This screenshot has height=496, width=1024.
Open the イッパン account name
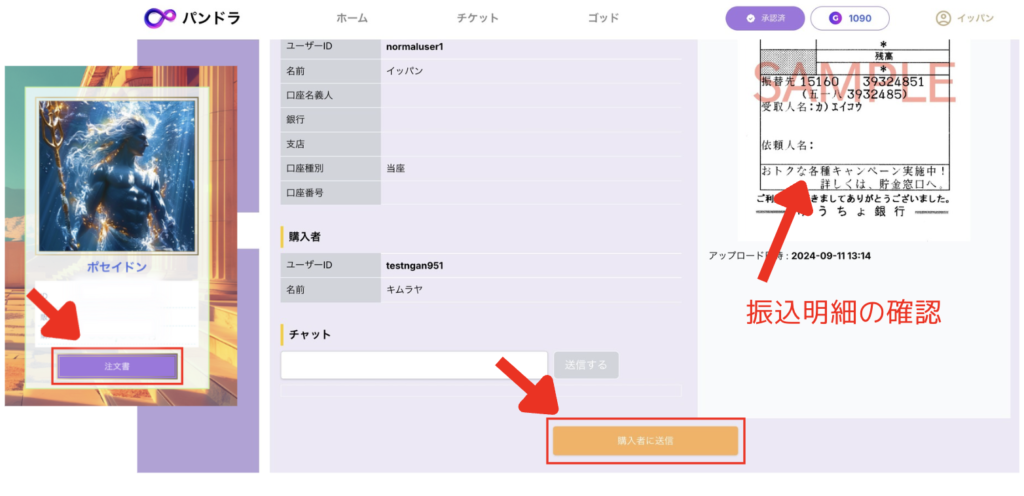click(x=975, y=18)
